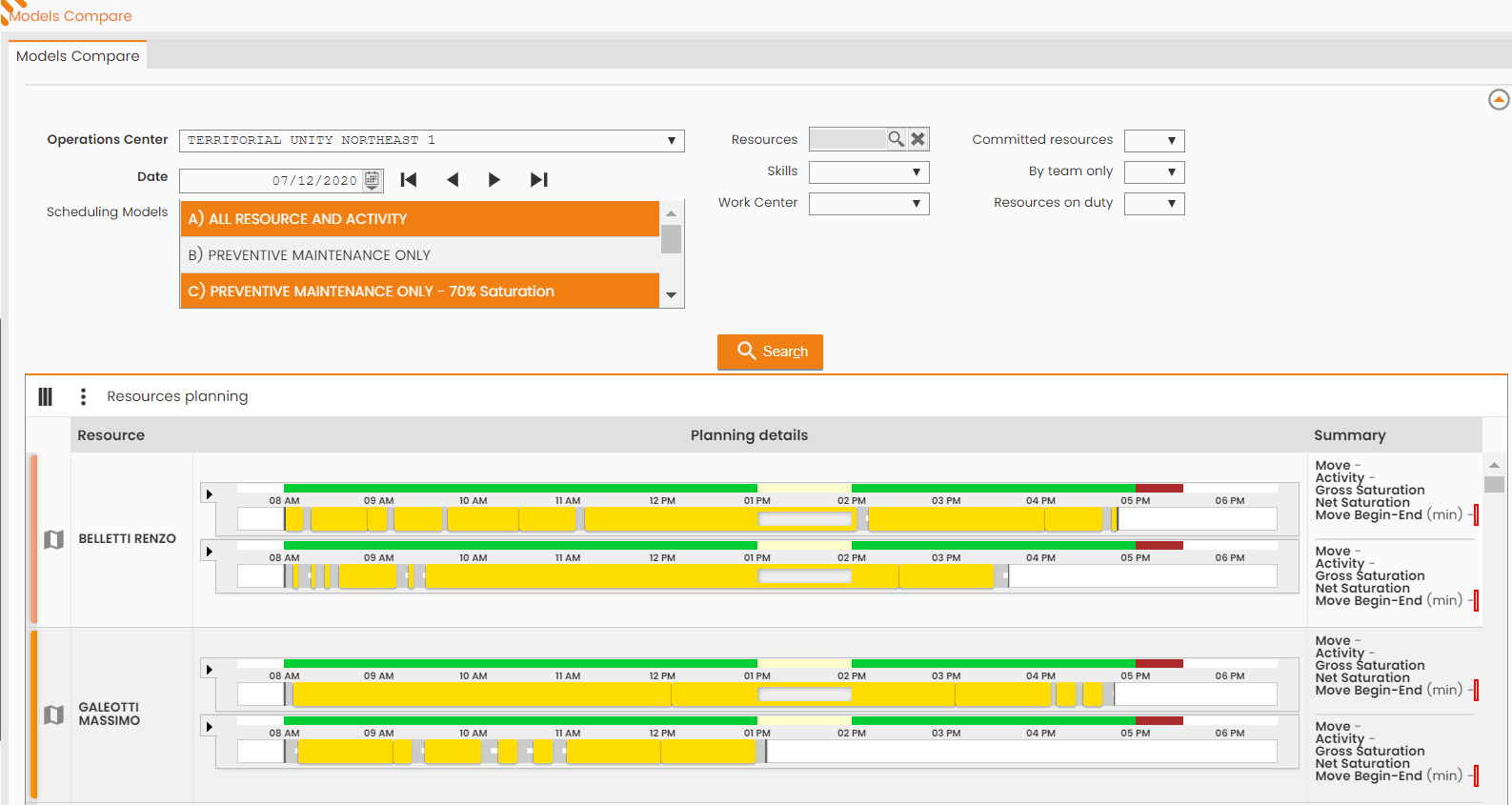Viewport: 1512px width, 805px height.
Task: Open the Operations Center dropdown
Action: coord(432,141)
